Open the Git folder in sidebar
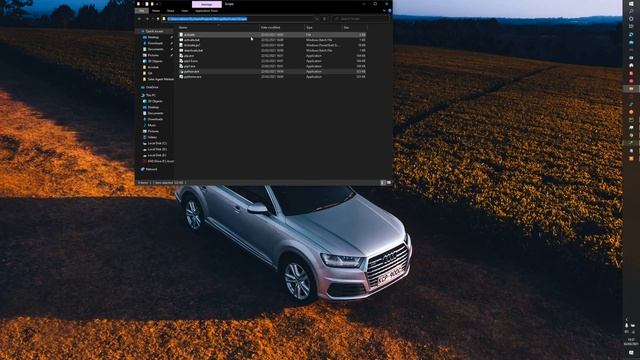 tap(150, 73)
